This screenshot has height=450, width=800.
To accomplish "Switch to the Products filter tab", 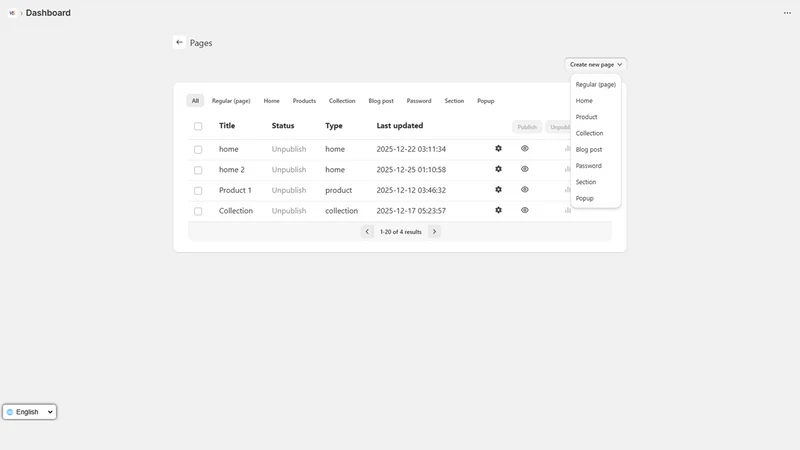I will tap(304, 101).
